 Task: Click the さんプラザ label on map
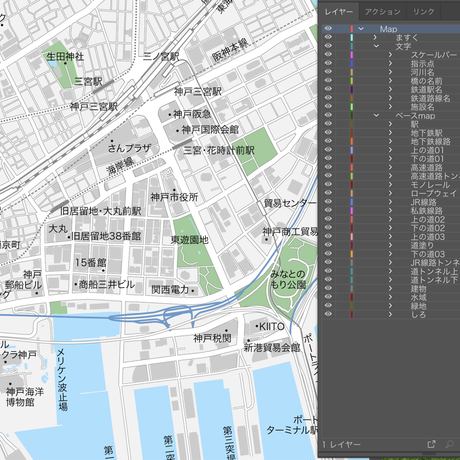(x=129, y=148)
